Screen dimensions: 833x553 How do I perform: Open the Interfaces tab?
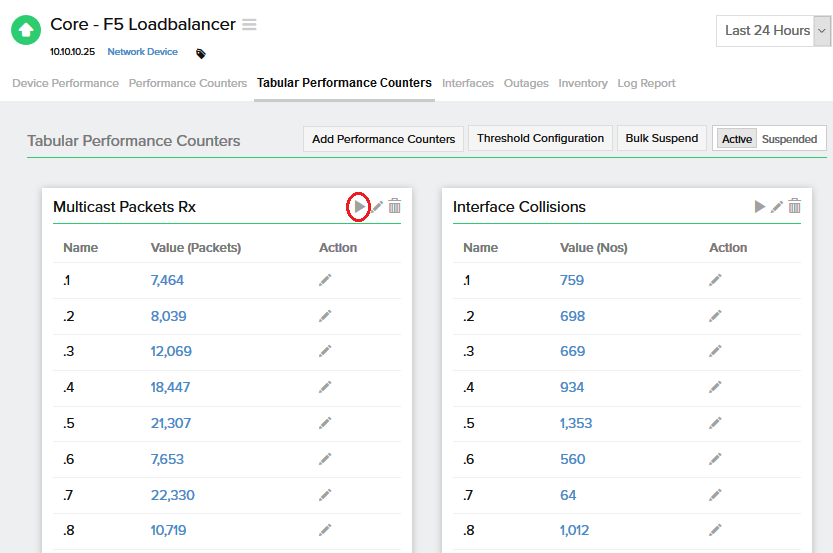468,83
